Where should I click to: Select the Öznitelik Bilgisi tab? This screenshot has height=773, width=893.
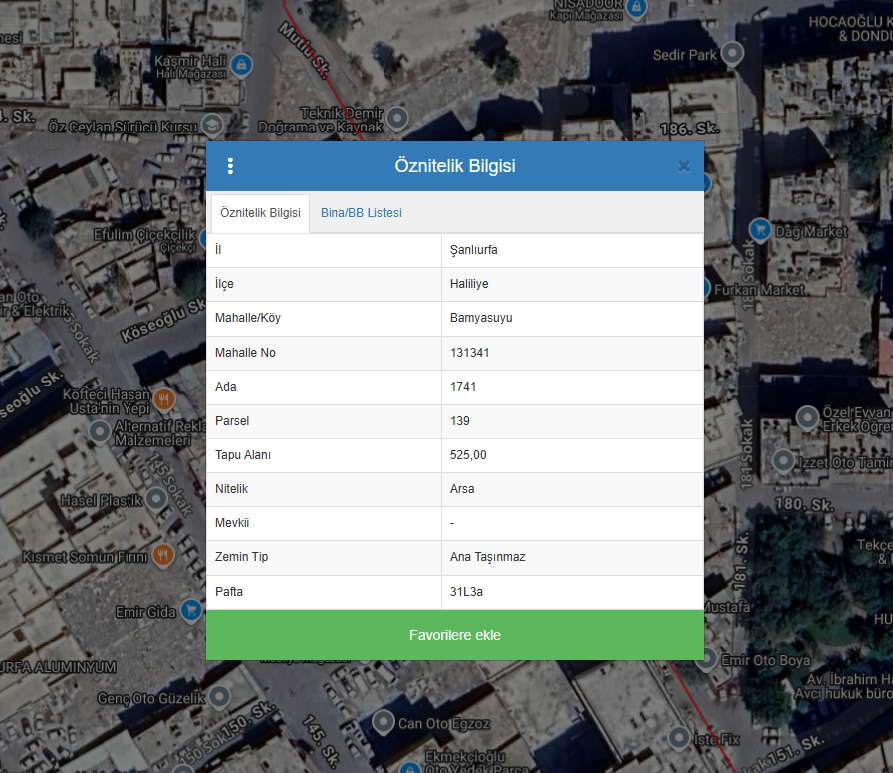(x=260, y=213)
